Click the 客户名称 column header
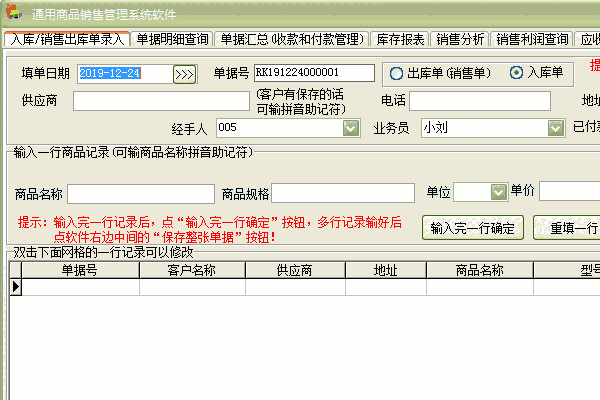The image size is (600, 400). point(192,270)
